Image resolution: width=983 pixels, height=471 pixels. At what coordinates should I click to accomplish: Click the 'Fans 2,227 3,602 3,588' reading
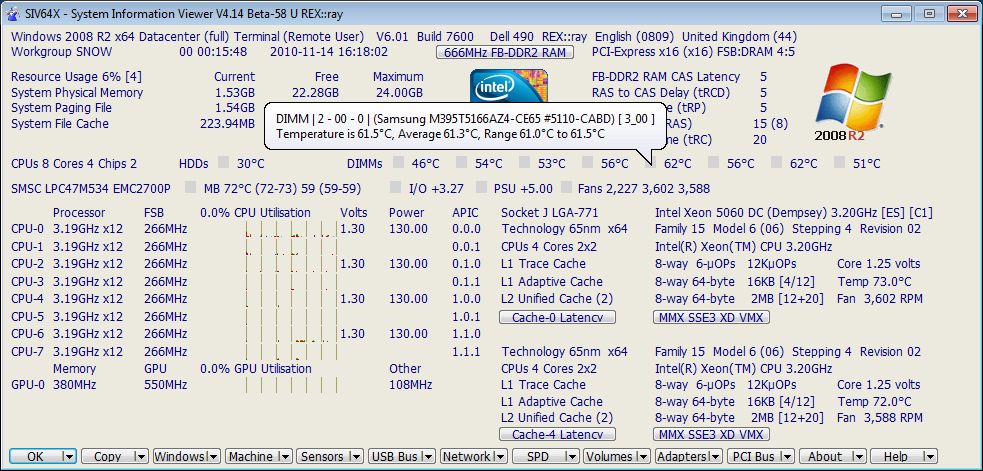[x=644, y=188]
